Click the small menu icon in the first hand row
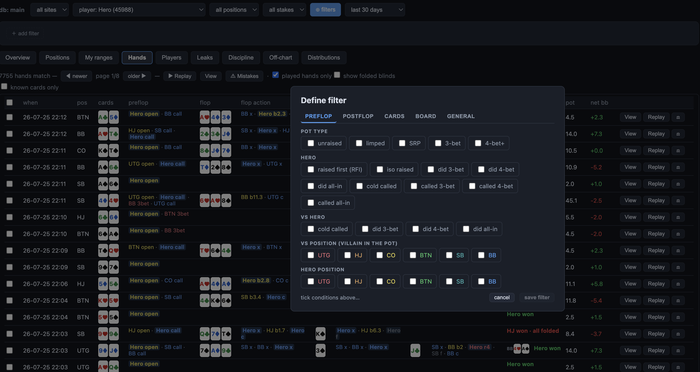Screen dimensions: 700x372 click(x=678, y=117)
